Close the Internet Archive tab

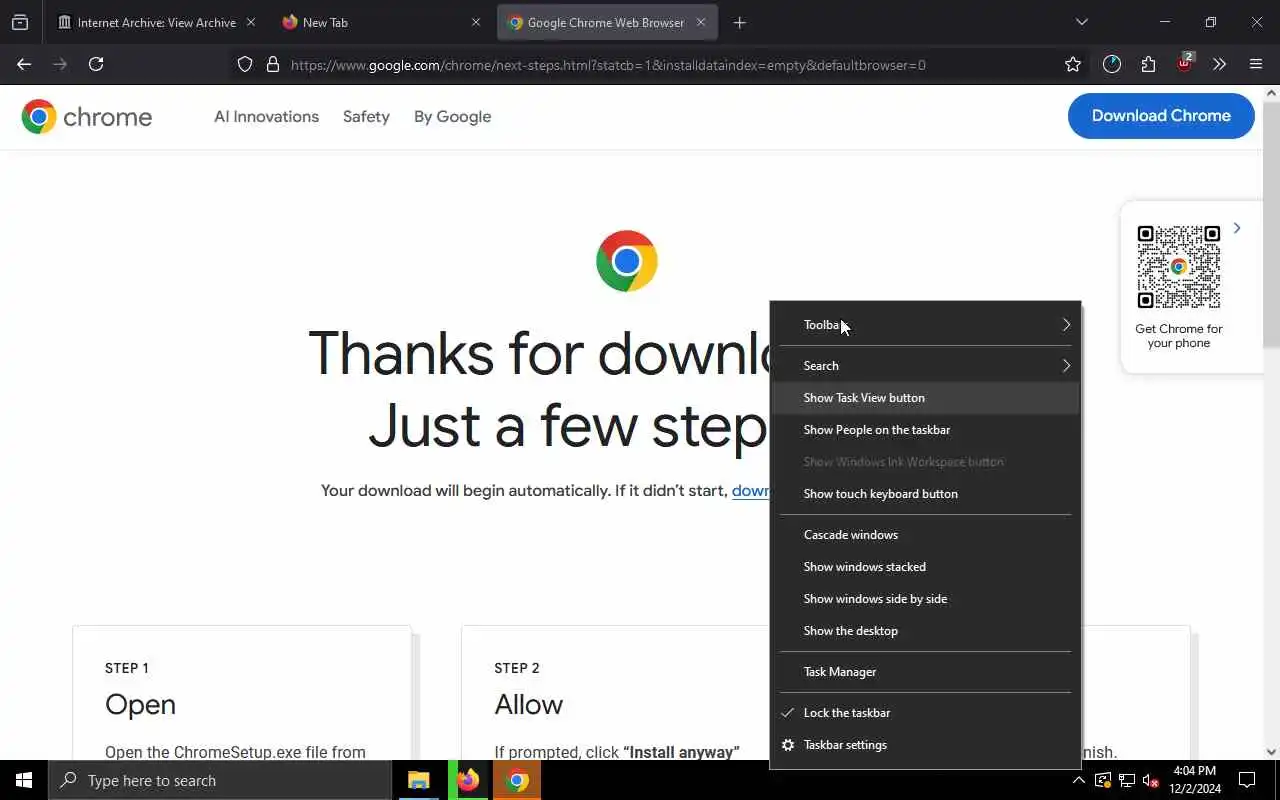pyautogui.click(x=251, y=22)
